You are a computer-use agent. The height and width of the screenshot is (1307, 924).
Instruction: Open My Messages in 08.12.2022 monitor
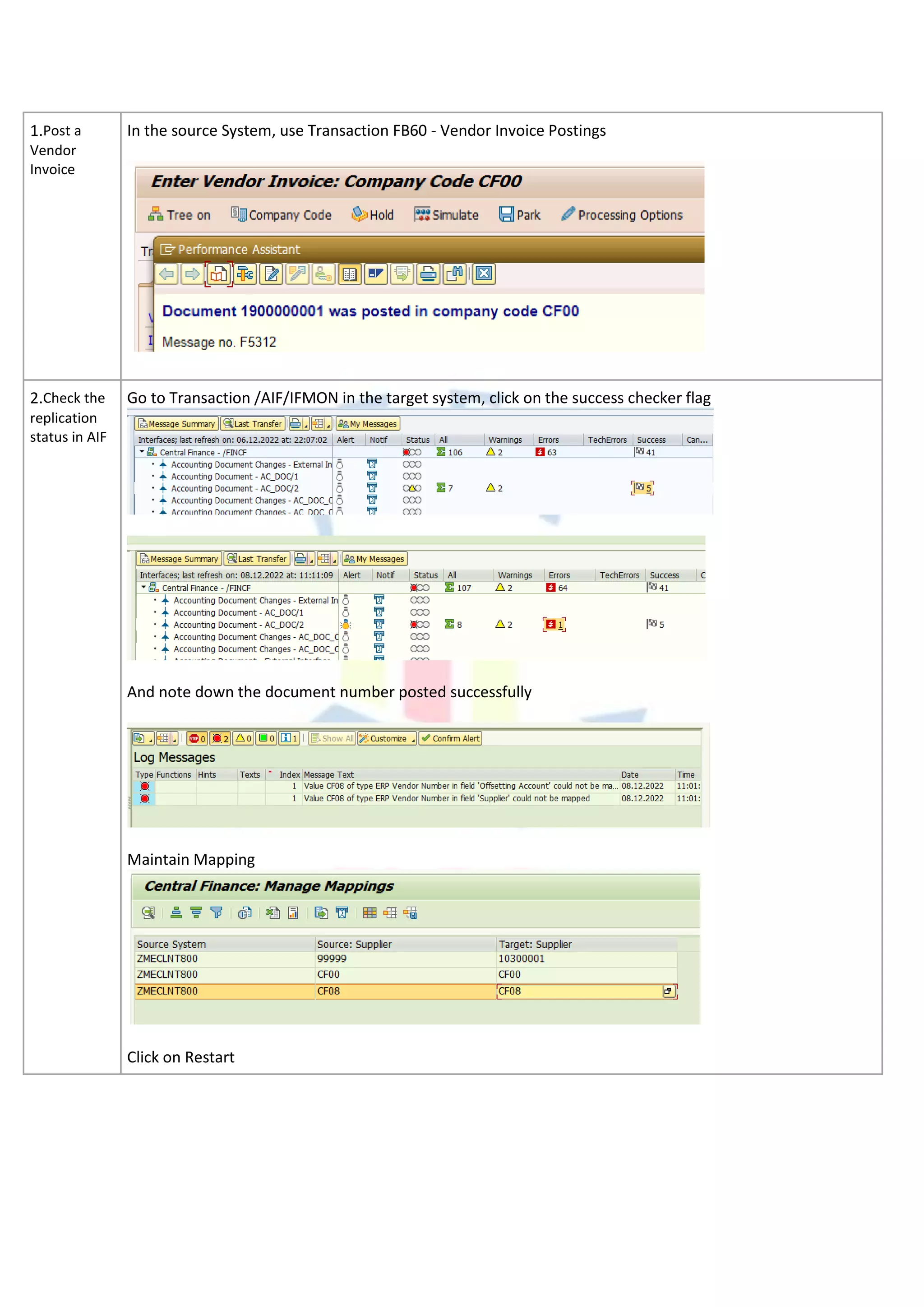coord(374,559)
